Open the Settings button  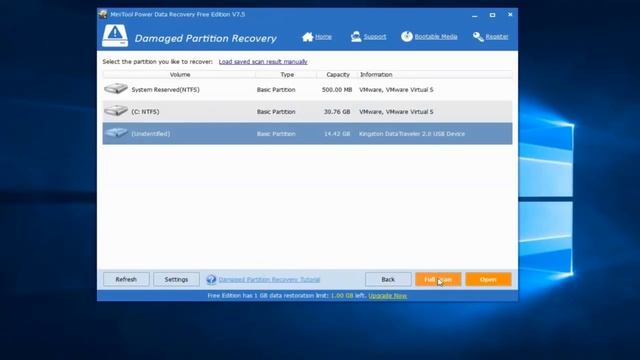(176, 280)
